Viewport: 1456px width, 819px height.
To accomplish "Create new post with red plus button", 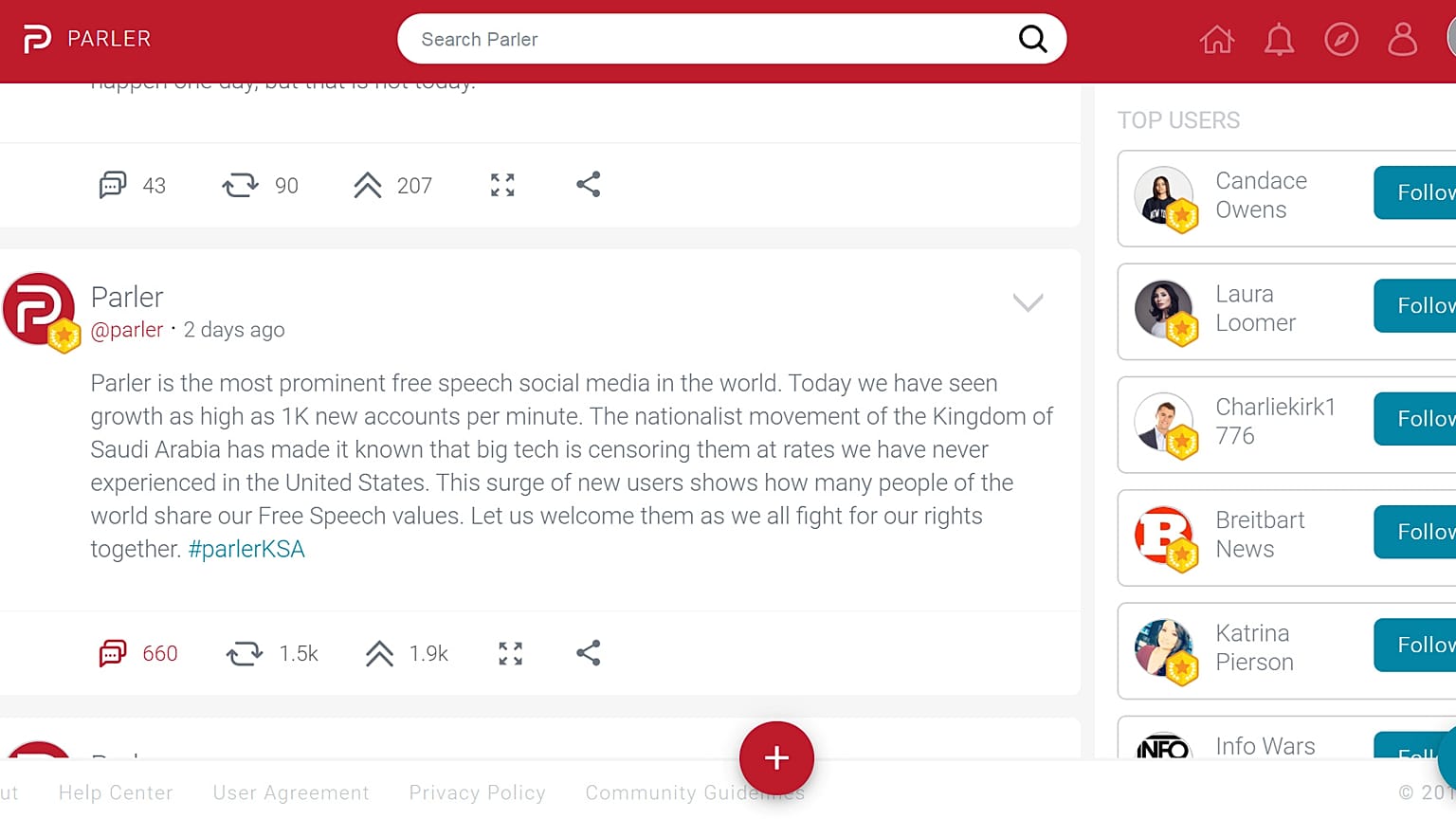I will (776, 758).
